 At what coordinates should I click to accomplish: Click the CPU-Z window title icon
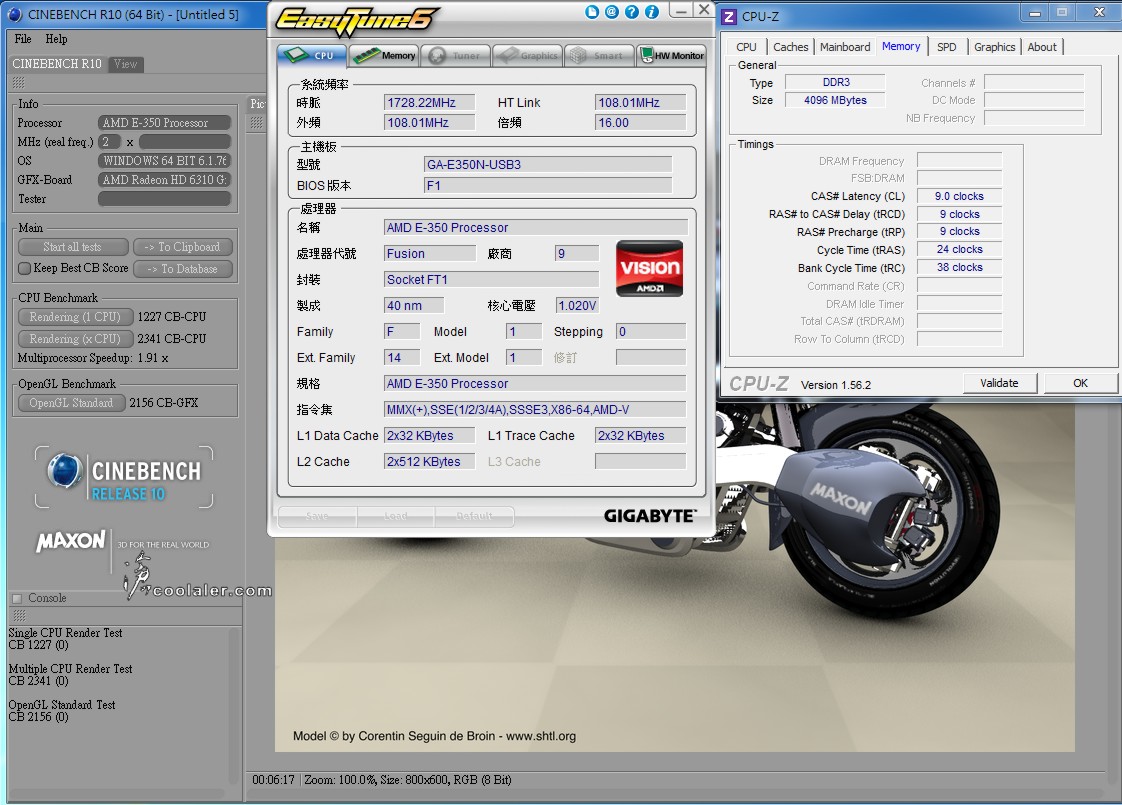coord(729,16)
